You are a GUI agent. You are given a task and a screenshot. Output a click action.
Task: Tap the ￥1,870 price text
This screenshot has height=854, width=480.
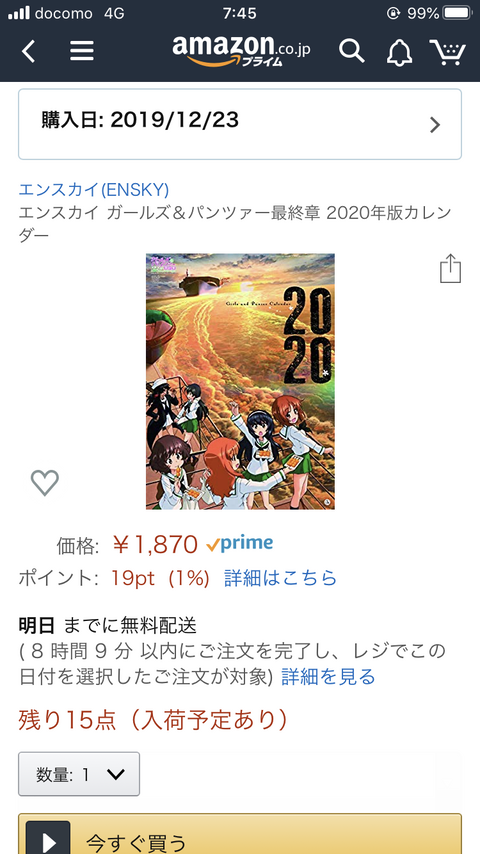tap(155, 544)
